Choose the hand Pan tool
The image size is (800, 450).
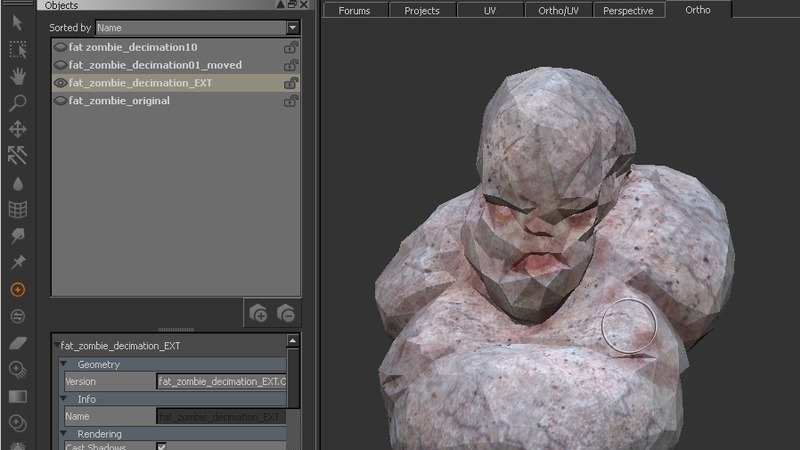tap(17, 76)
